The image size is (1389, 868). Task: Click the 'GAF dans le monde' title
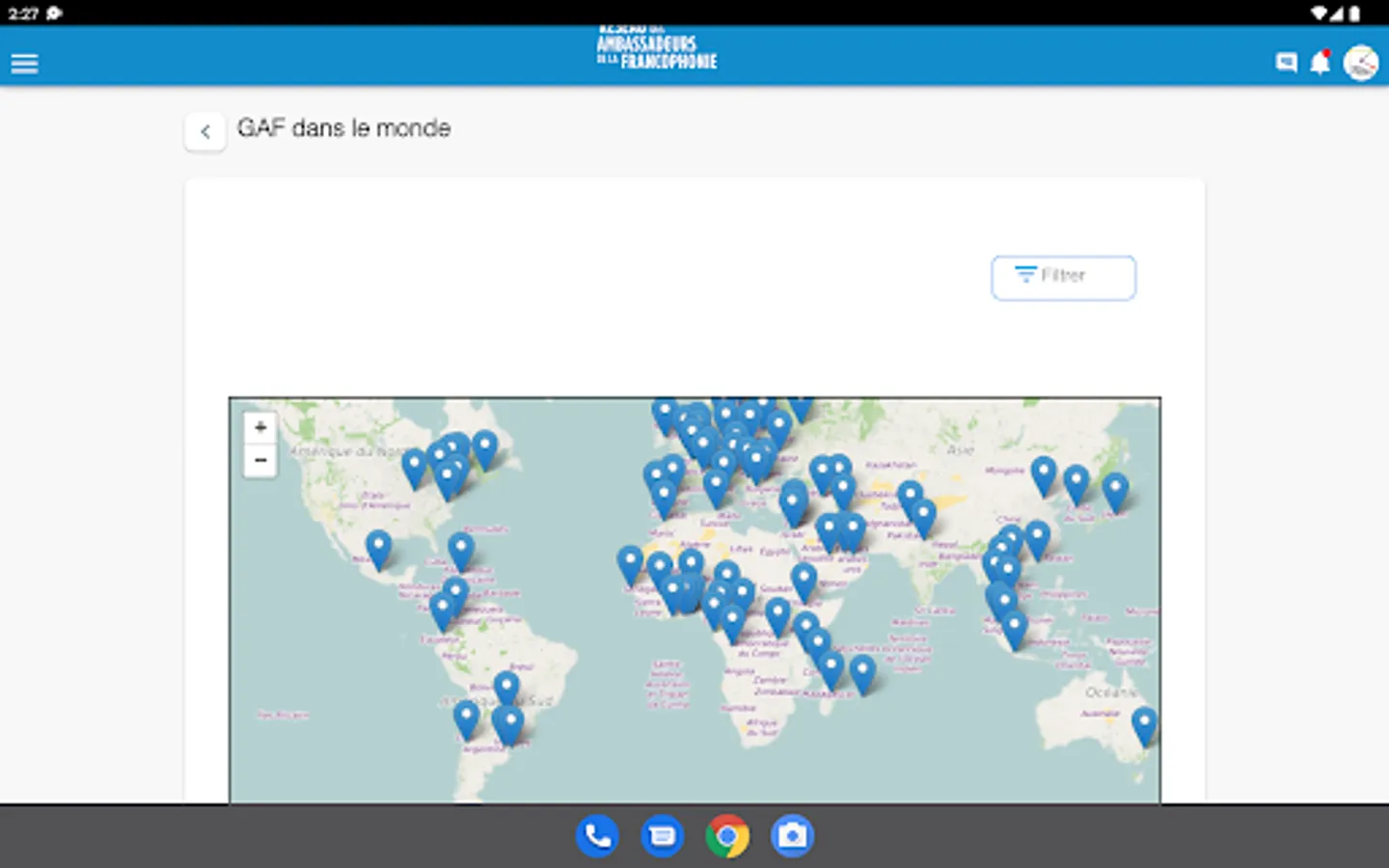(344, 128)
